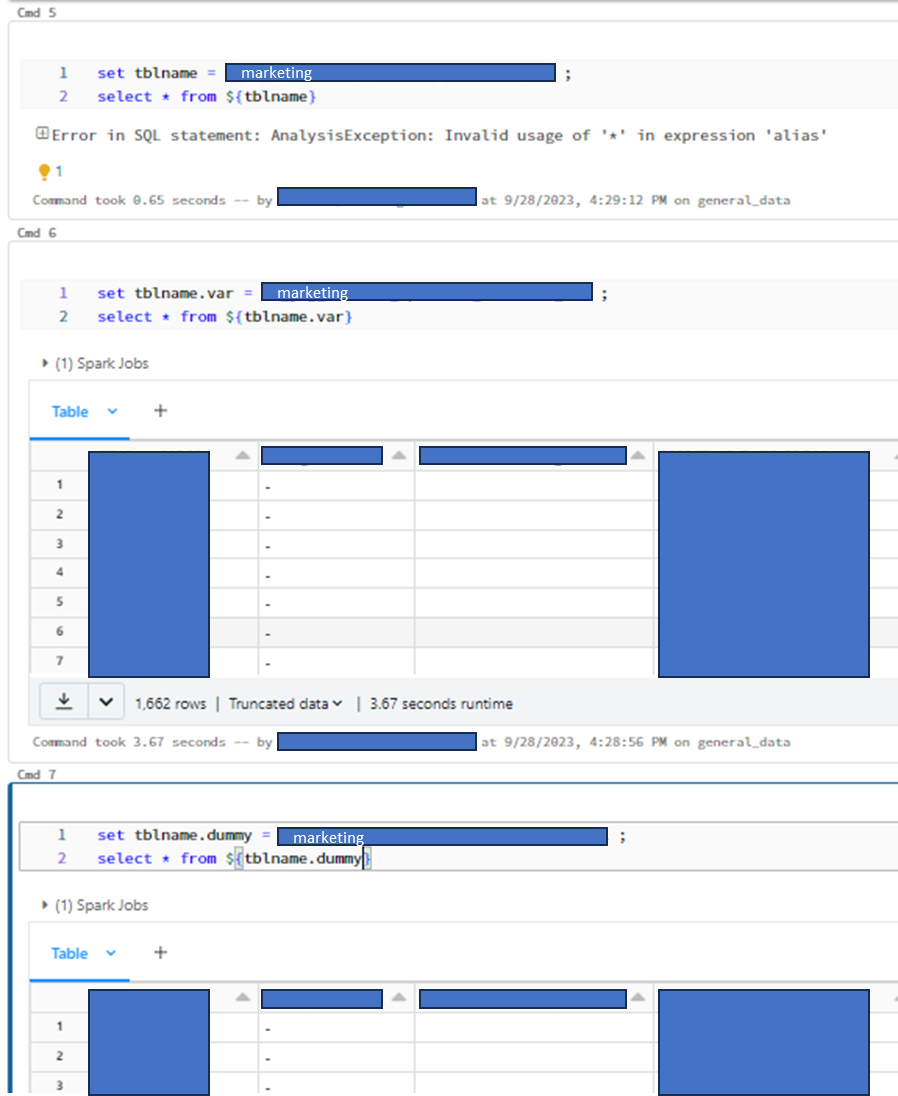This screenshot has width=898, height=1096.
Task: Click the lightbulb hint icon below the error
Action: tap(45, 170)
